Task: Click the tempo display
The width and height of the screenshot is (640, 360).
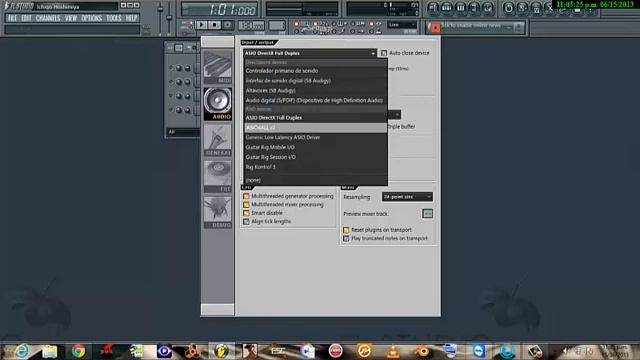Action: tap(251, 26)
